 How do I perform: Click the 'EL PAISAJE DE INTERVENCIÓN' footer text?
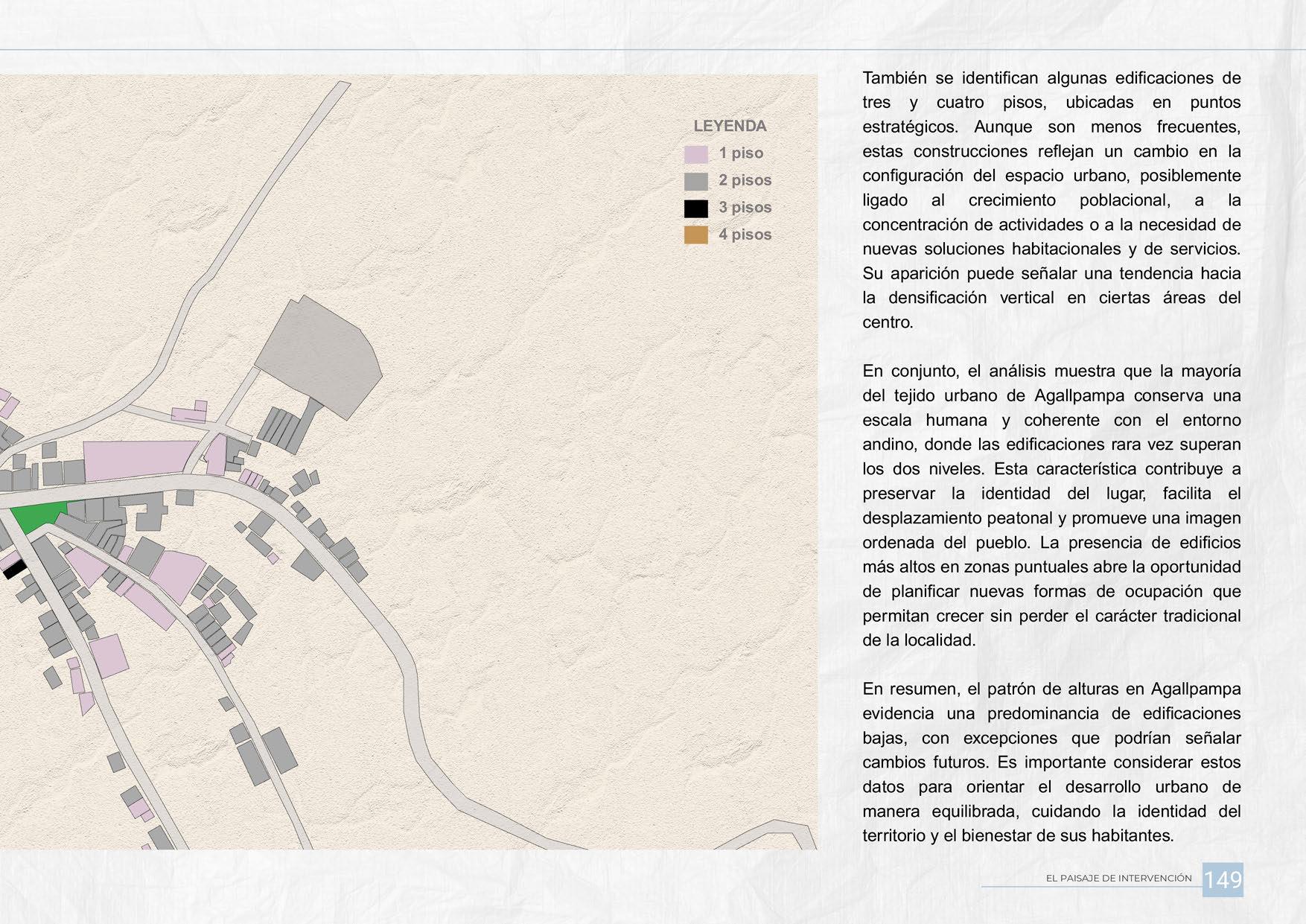coord(1118,879)
